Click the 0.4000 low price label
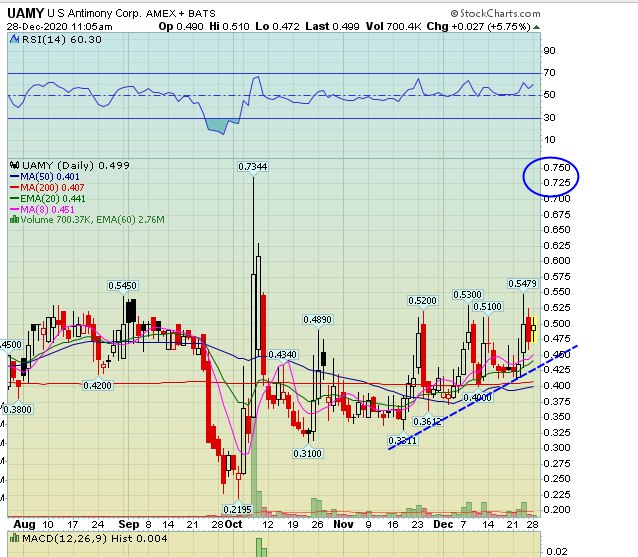 (x=477, y=398)
